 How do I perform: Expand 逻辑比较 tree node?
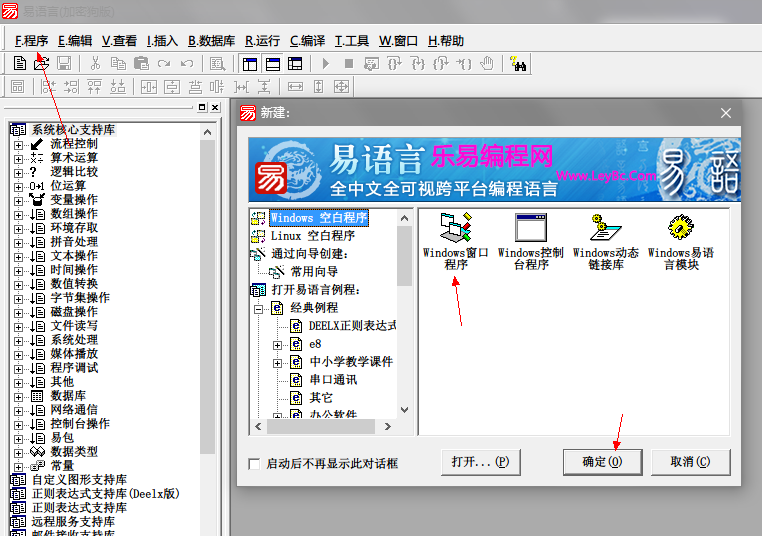click(18, 173)
